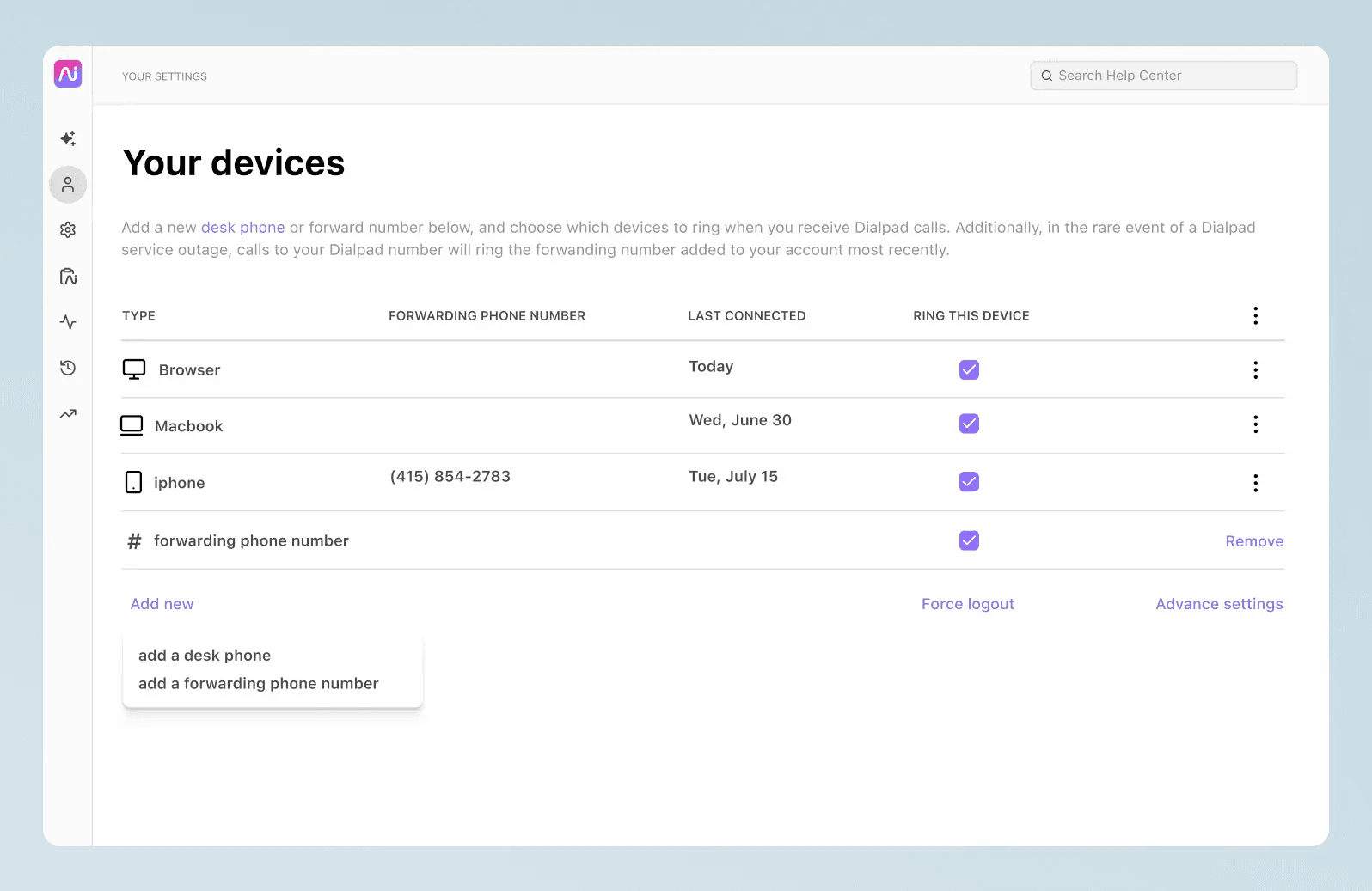This screenshot has height=891, width=1372.
Task: Open the call history clock icon
Action: [x=68, y=368]
